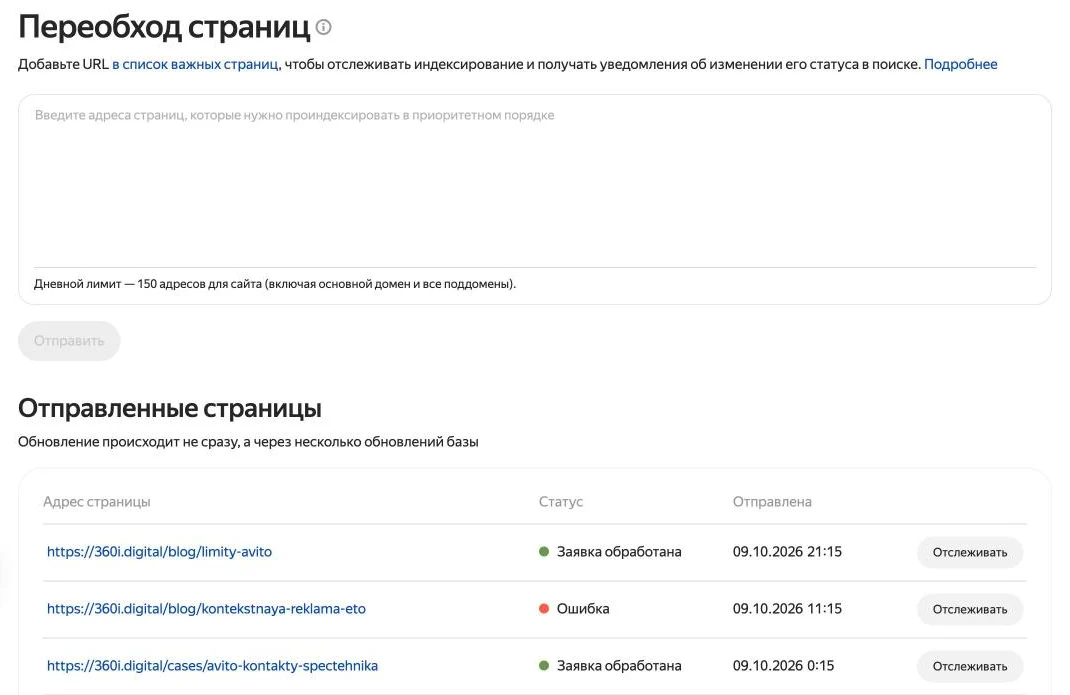The height and width of the screenshot is (695, 1070).
Task: Click the Отправленные страницы heading
Action: (x=169, y=408)
